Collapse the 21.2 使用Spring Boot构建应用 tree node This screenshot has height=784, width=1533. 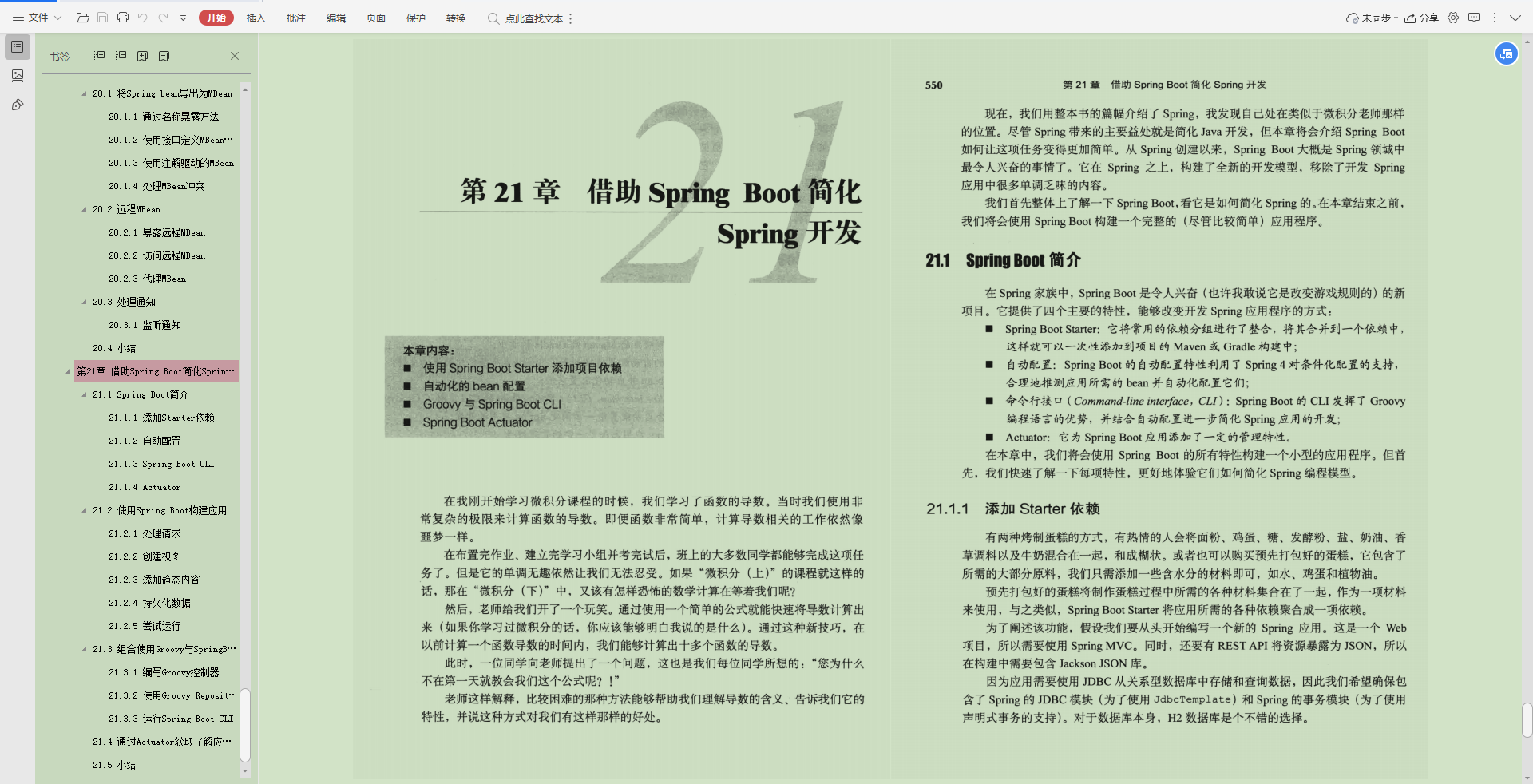tap(82, 510)
